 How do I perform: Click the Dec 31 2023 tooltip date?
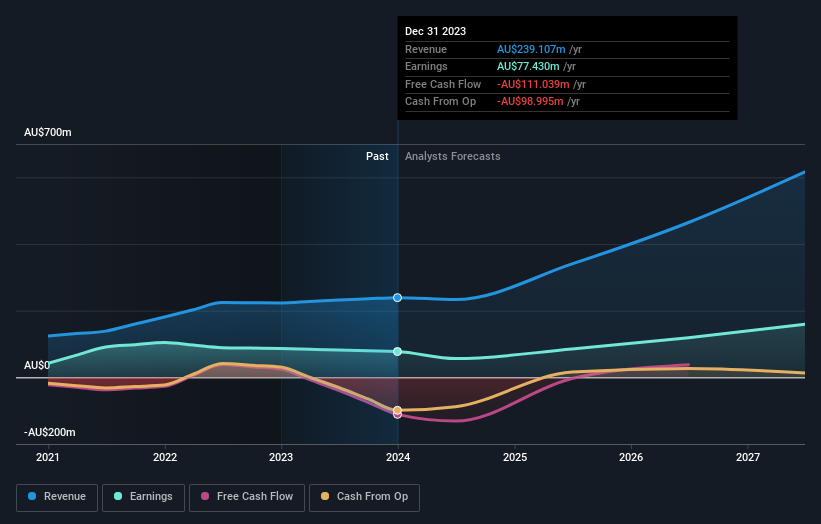pyautogui.click(x=435, y=31)
